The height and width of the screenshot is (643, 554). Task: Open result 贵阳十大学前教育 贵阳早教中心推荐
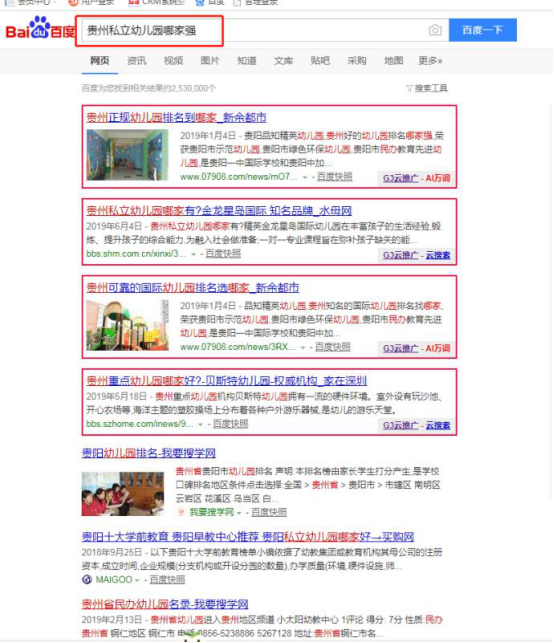tap(248, 537)
